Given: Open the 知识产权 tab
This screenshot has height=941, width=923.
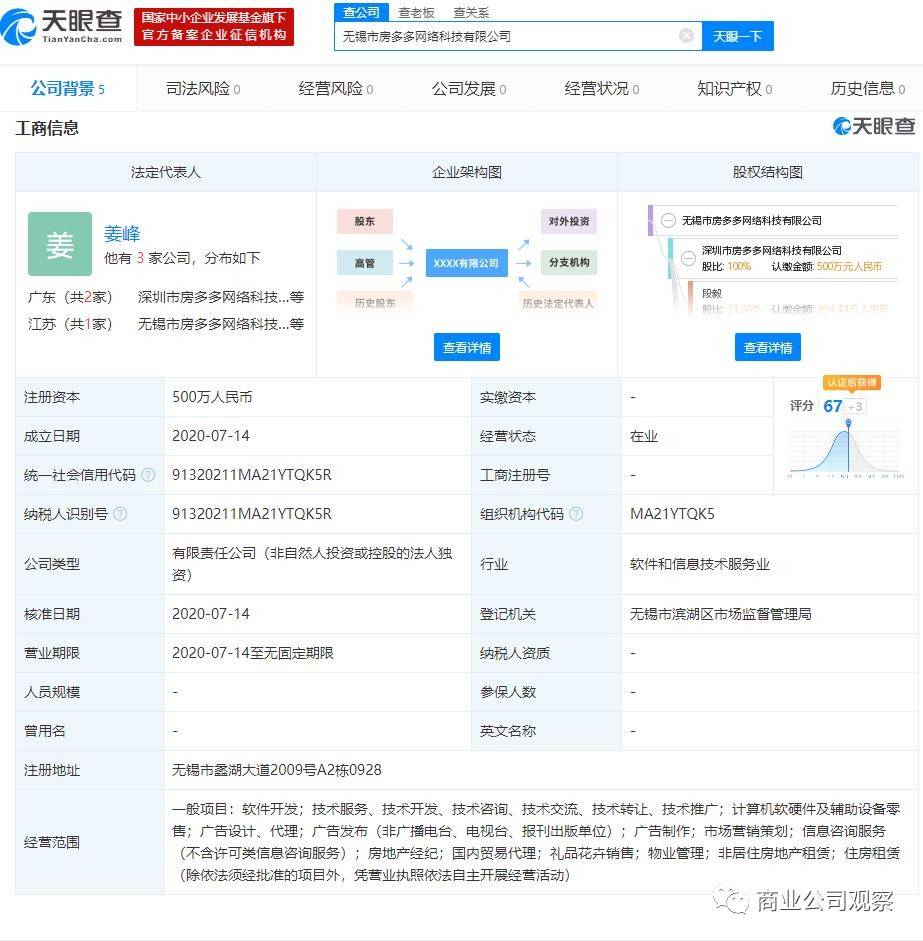Looking at the screenshot, I should (735, 89).
